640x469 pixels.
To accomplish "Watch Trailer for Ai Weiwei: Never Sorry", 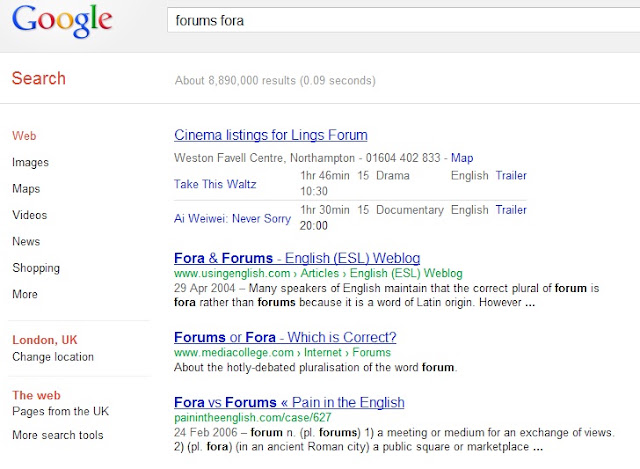I will pos(511,210).
